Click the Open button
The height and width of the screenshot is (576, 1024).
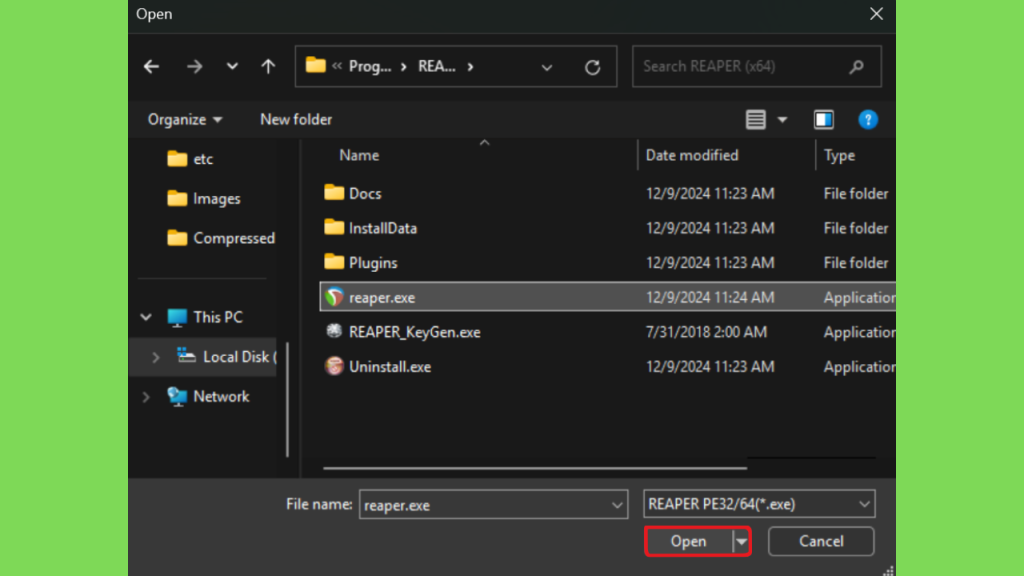(x=688, y=541)
